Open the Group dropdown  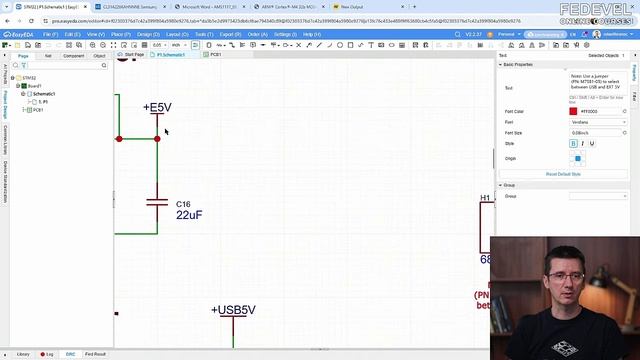[x=598, y=196]
